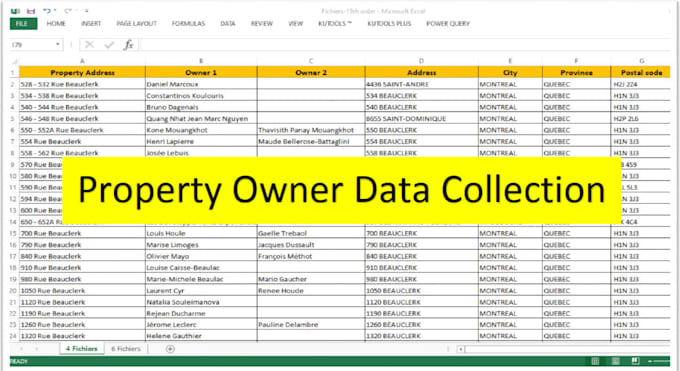Select cell with Thavisith Panay Mouangkhot
680x371 pixels.
pos(311,130)
